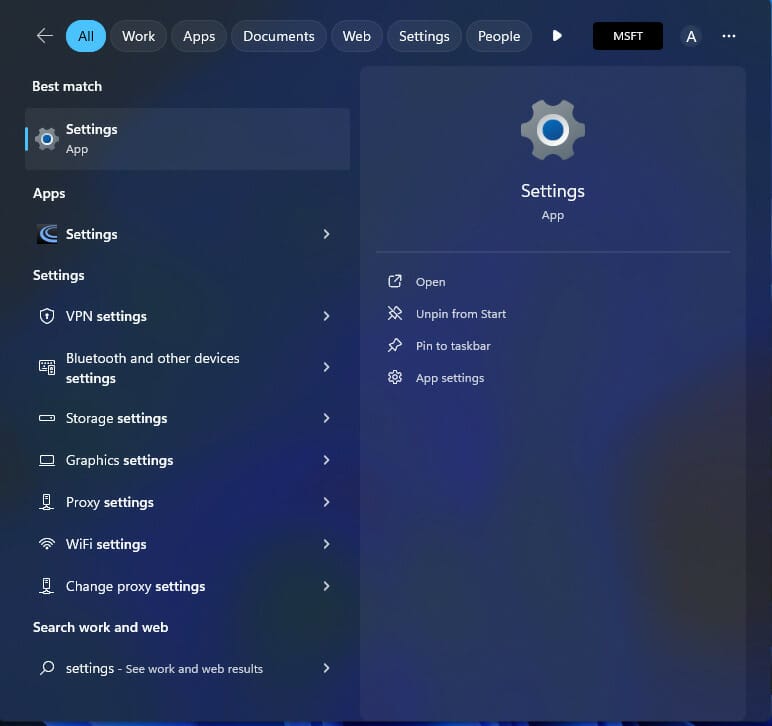Open the user profile avatar A
772x726 pixels.
point(691,36)
